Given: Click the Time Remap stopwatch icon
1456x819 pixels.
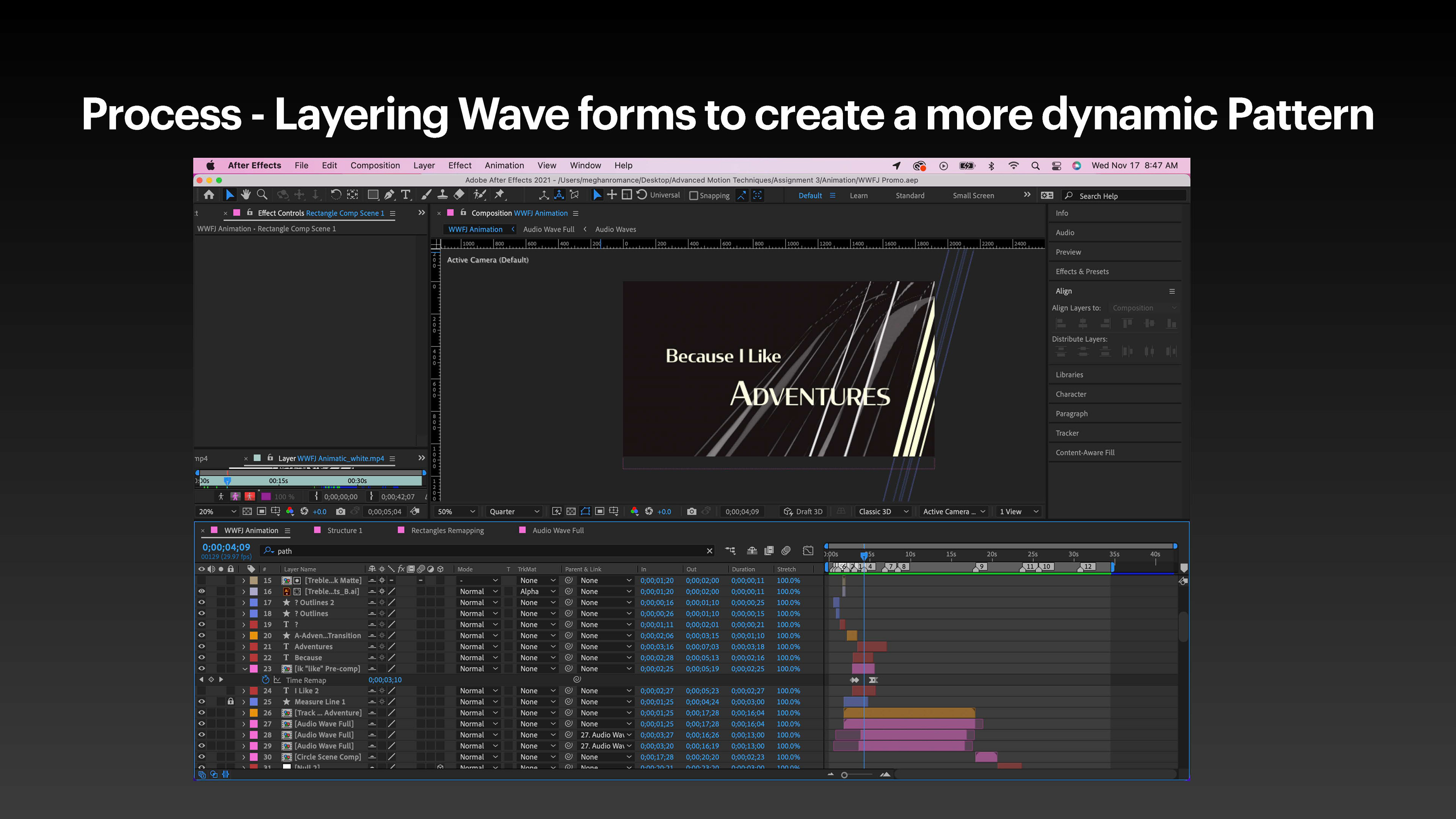Looking at the screenshot, I should coord(265,680).
